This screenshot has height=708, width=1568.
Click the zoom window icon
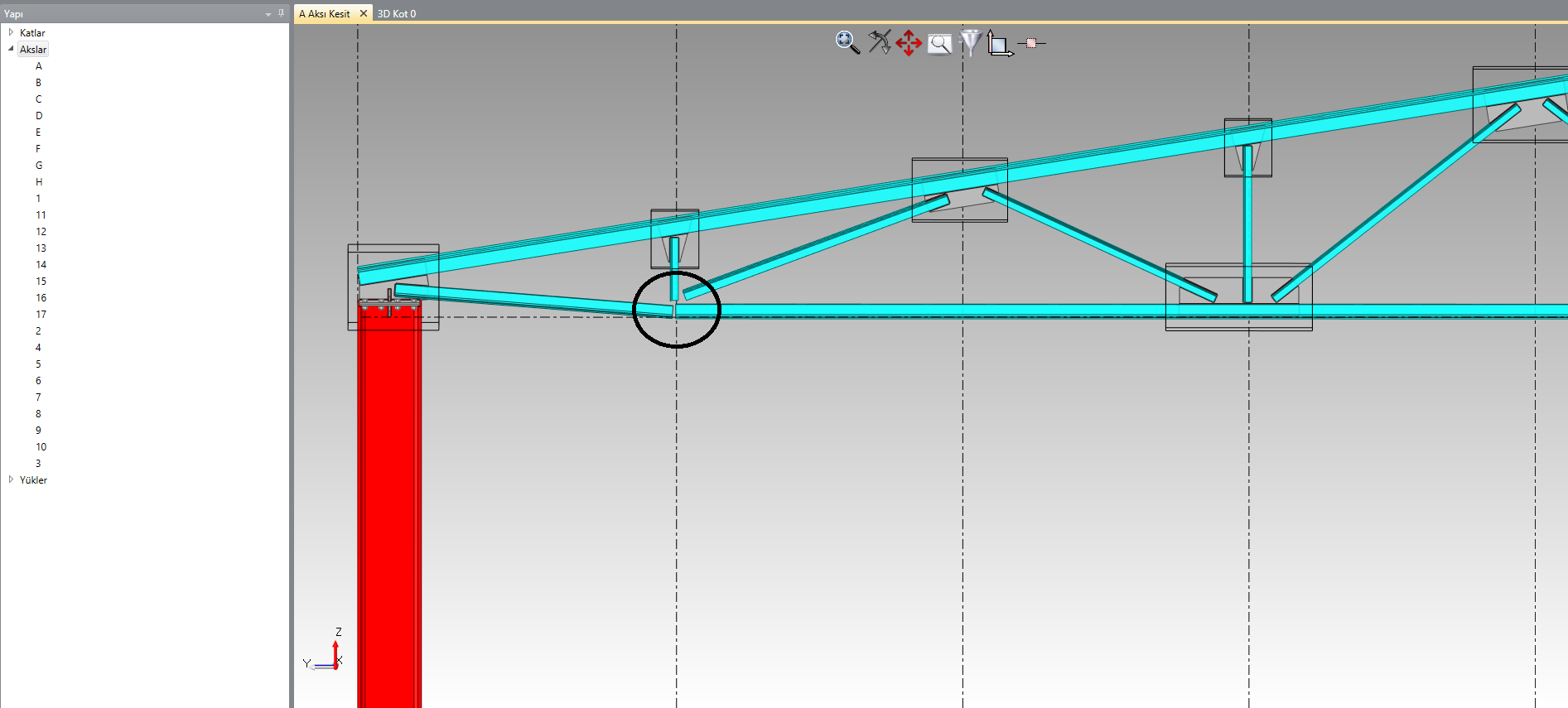pyautogui.click(x=939, y=44)
